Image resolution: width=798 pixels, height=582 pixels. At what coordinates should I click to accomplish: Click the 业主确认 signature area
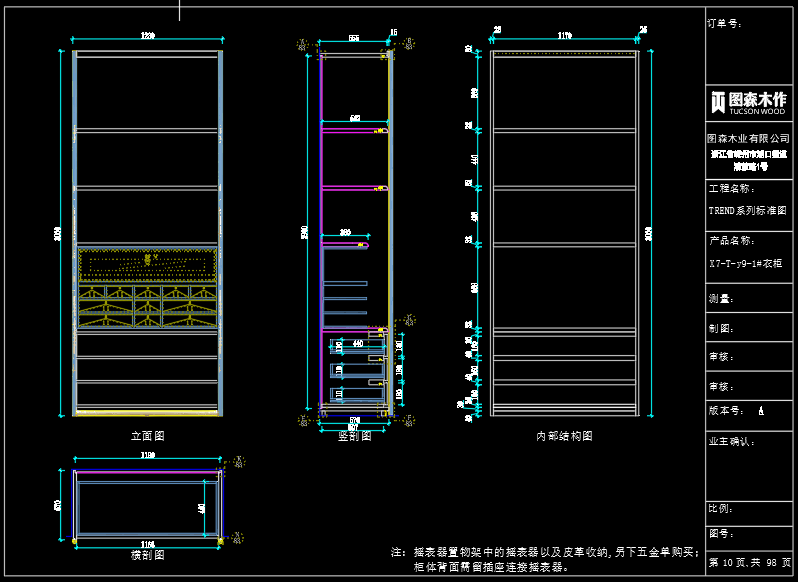749,465
